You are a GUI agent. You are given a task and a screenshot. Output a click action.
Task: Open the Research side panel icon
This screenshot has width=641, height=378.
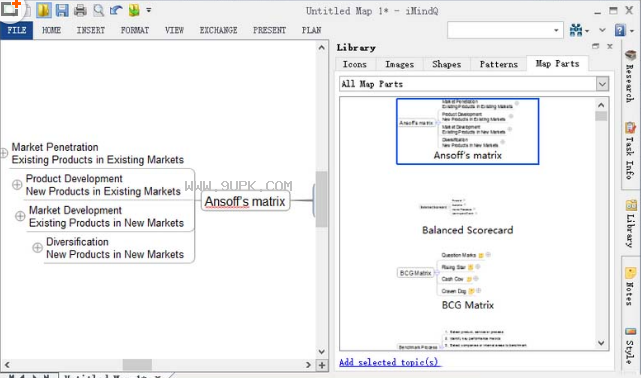(630, 76)
